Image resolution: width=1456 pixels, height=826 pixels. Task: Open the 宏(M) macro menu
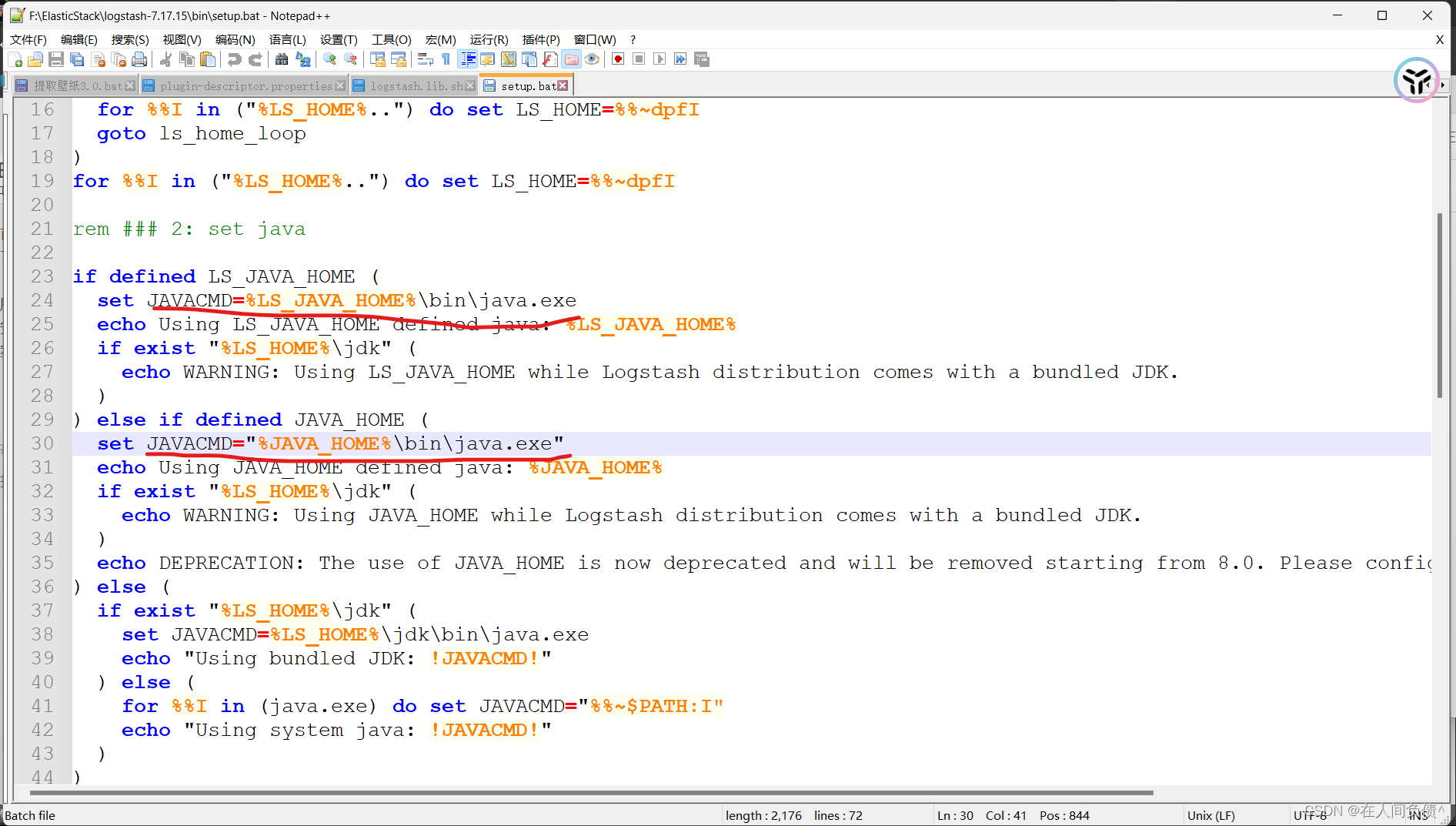pos(439,39)
